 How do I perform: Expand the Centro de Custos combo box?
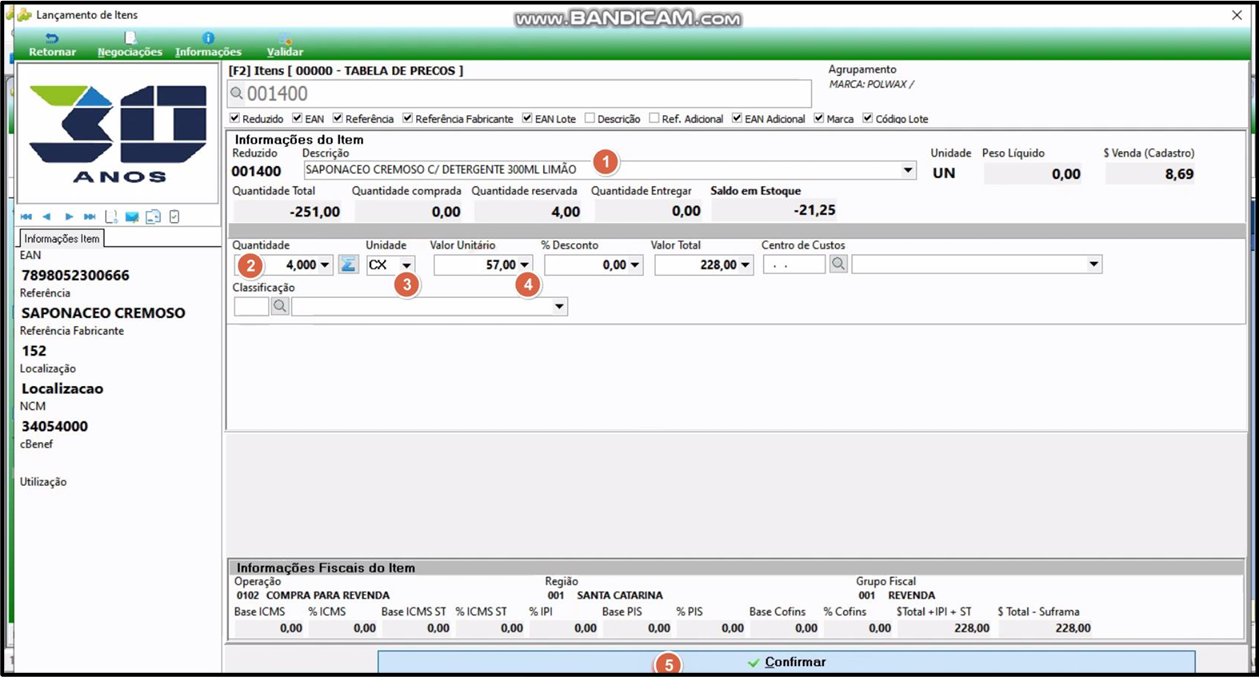click(x=1094, y=265)
